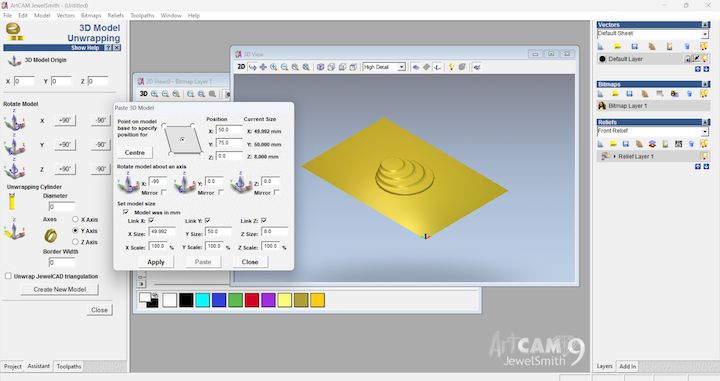Click the light bulb icon in 3D View toolbar
Image resolution: width=720 pixels, height=381 pixels.
tap(451, 67)
